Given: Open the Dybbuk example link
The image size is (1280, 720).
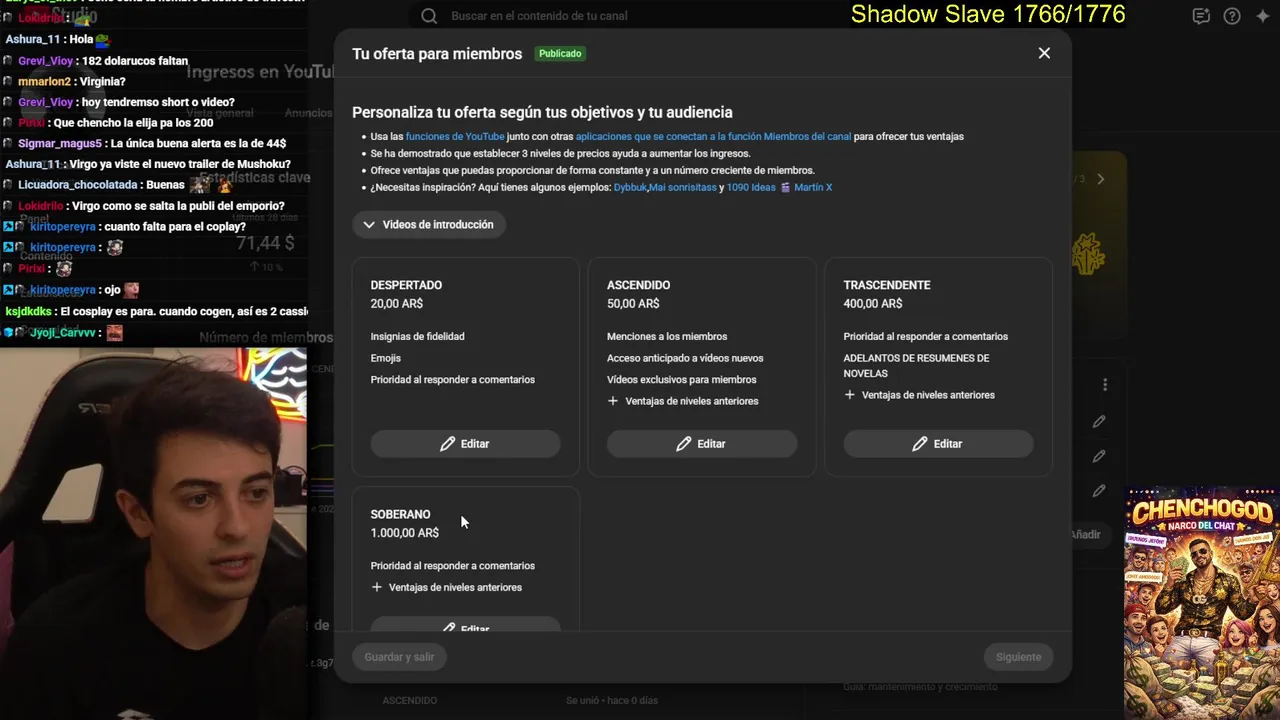Looking at the screenshot, I should click(x=630, y=187).
